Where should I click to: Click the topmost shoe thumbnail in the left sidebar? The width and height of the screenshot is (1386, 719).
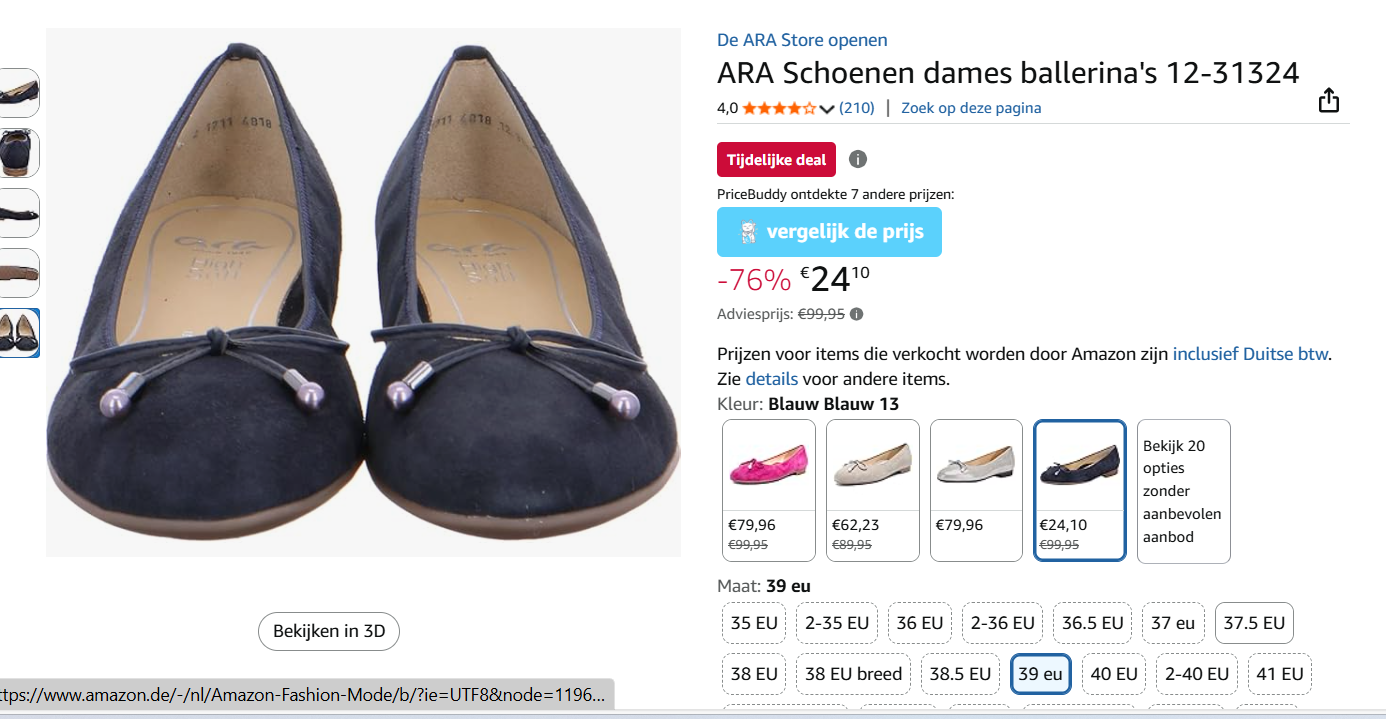[20, 92]
